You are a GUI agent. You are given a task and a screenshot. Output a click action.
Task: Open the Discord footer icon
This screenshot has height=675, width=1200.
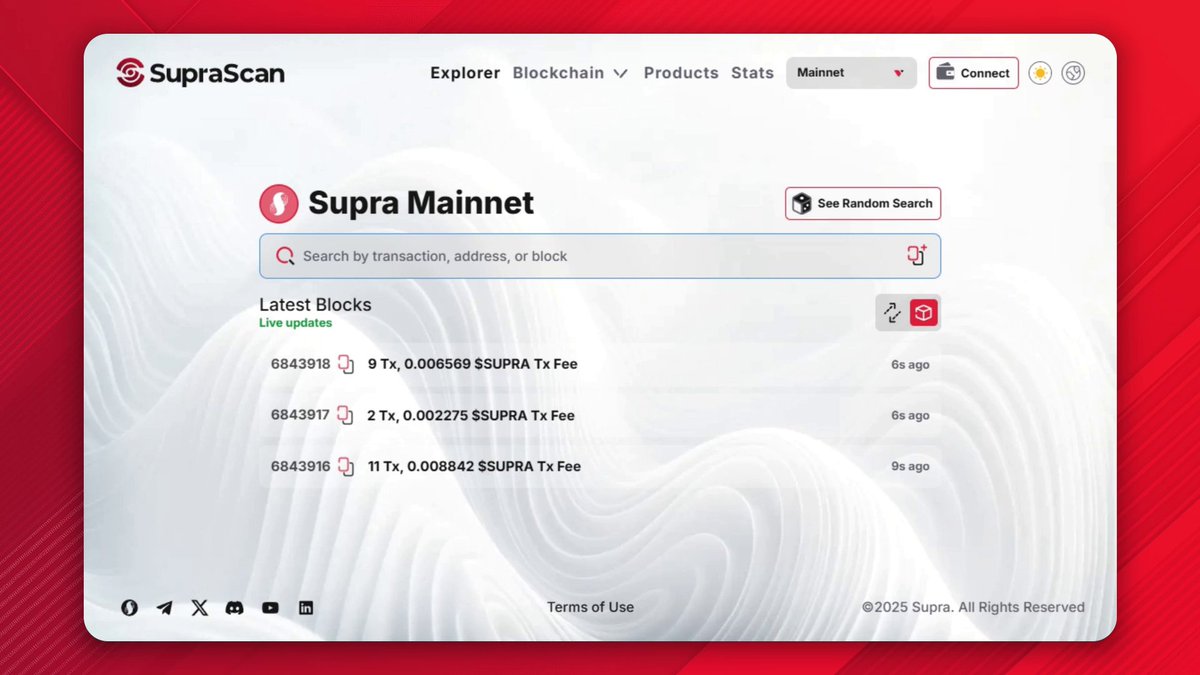234,607
